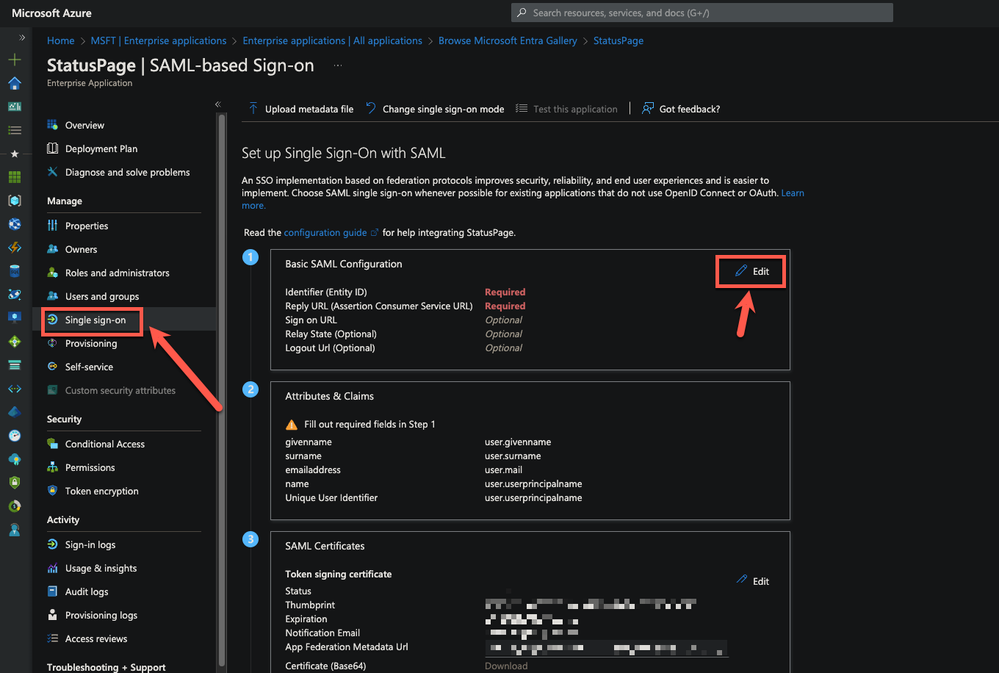This screenshot has width=999, height=673.
Task: Click Upload metadata file button
Action: 301,109
